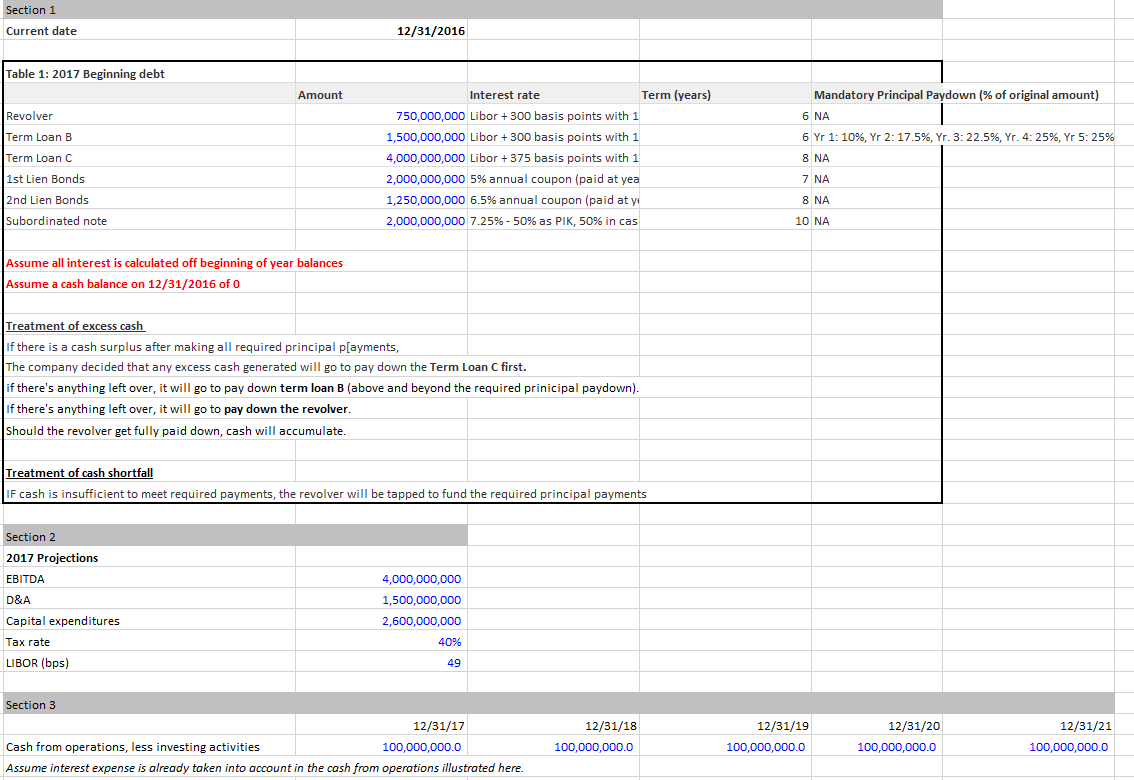Select the Term Loan B amount 1,500,000,000
Viewport: 1134px width, 780px height.
tap(425, 137)
